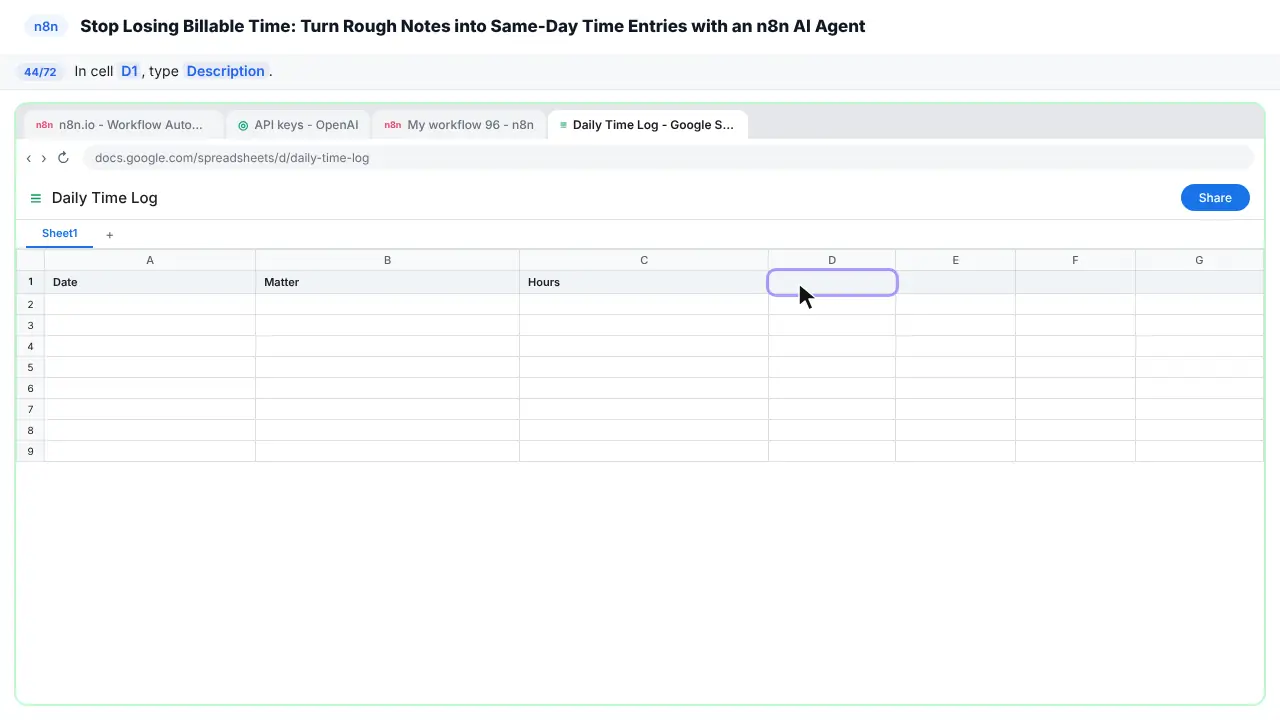
Task: Select column B header
Action: 387,260
